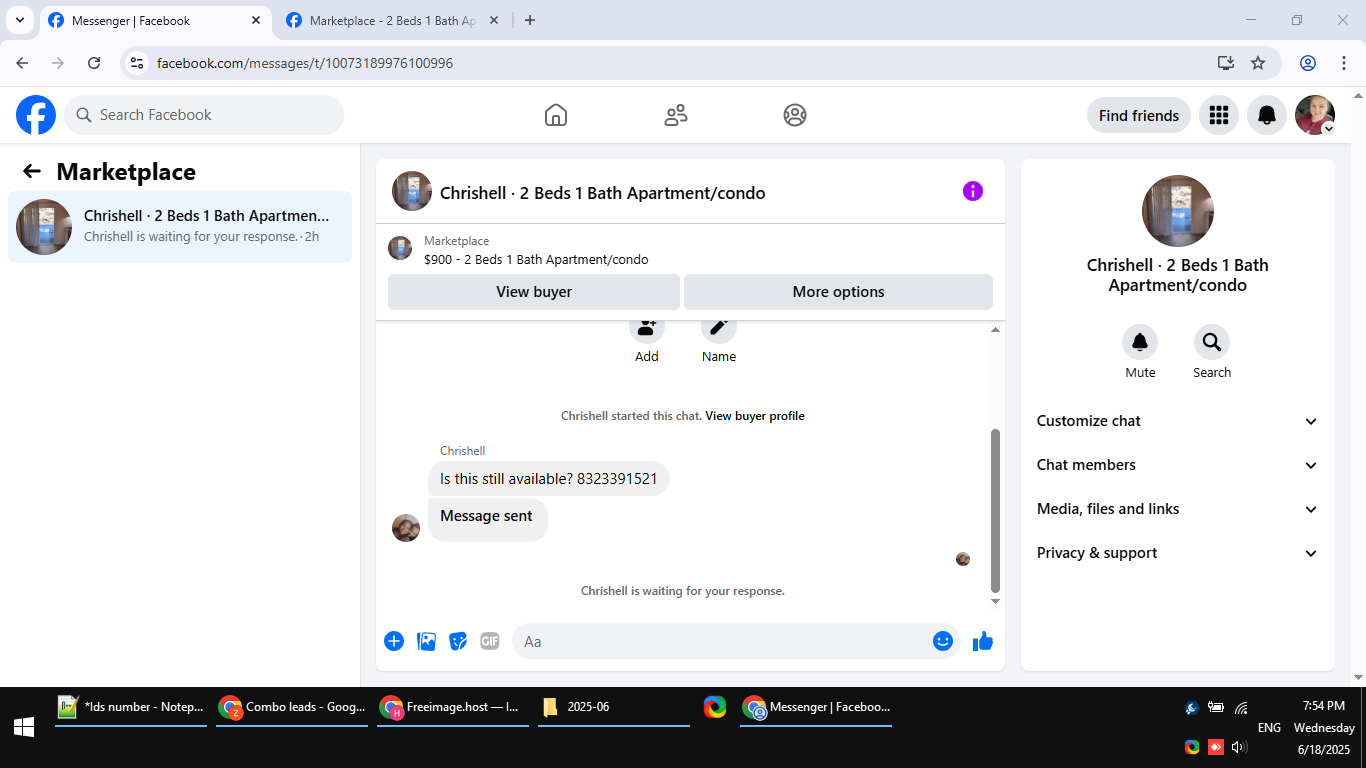The image size is (1366, 768).
Task: Add people to the chat
Action: pos(647,328)
